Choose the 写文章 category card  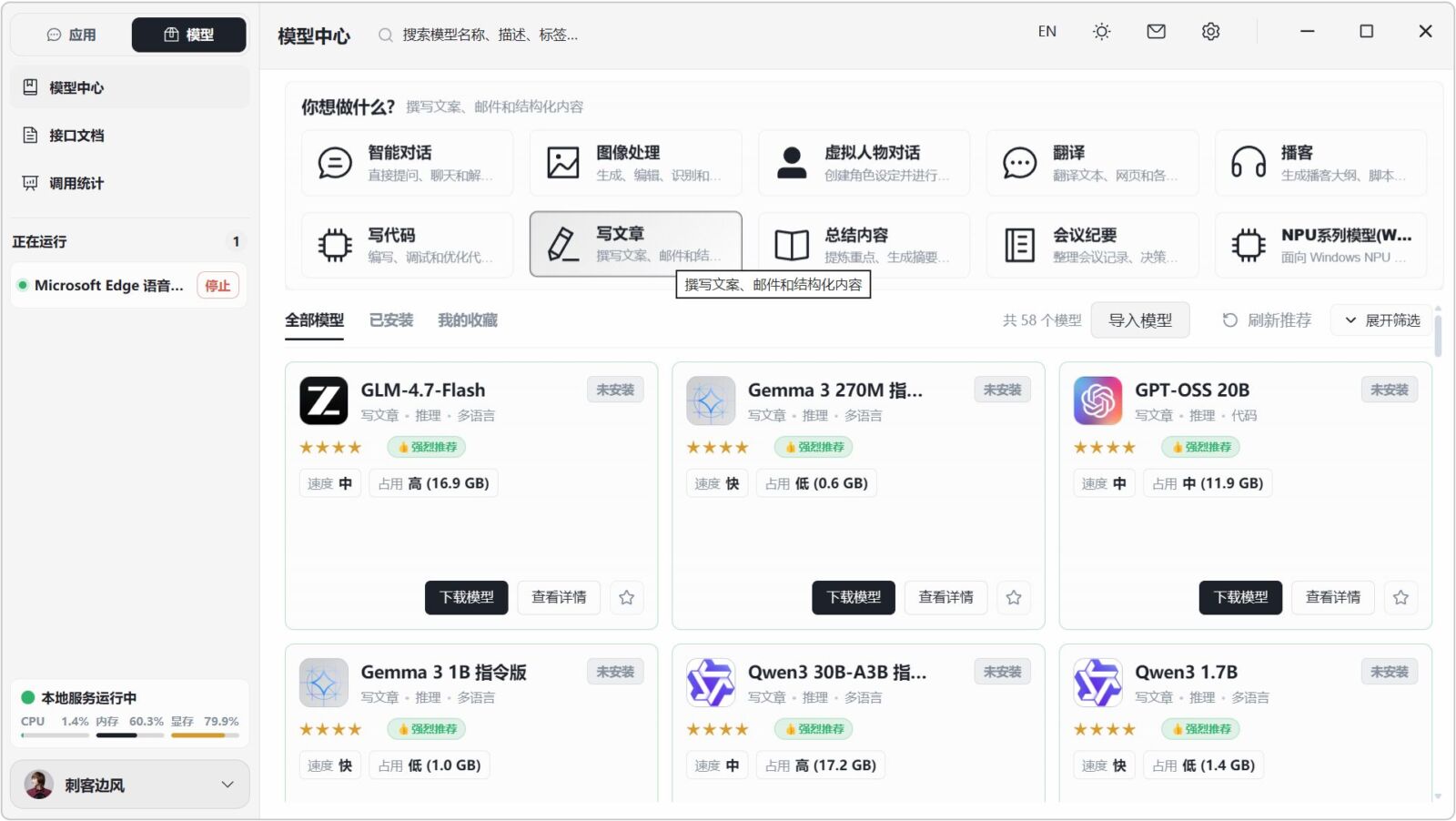click(x=636, y=245)
